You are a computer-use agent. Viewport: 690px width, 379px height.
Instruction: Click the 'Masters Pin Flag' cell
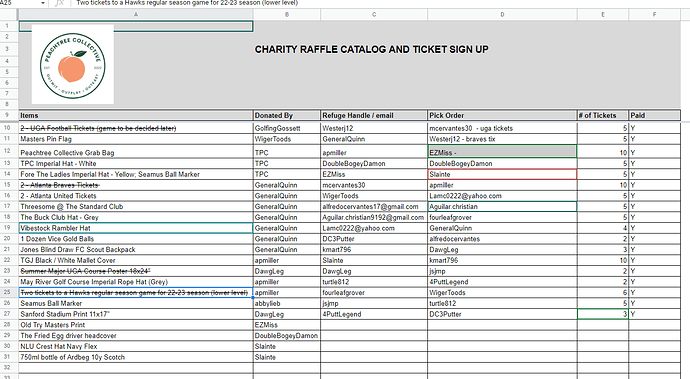pos(136,139)
